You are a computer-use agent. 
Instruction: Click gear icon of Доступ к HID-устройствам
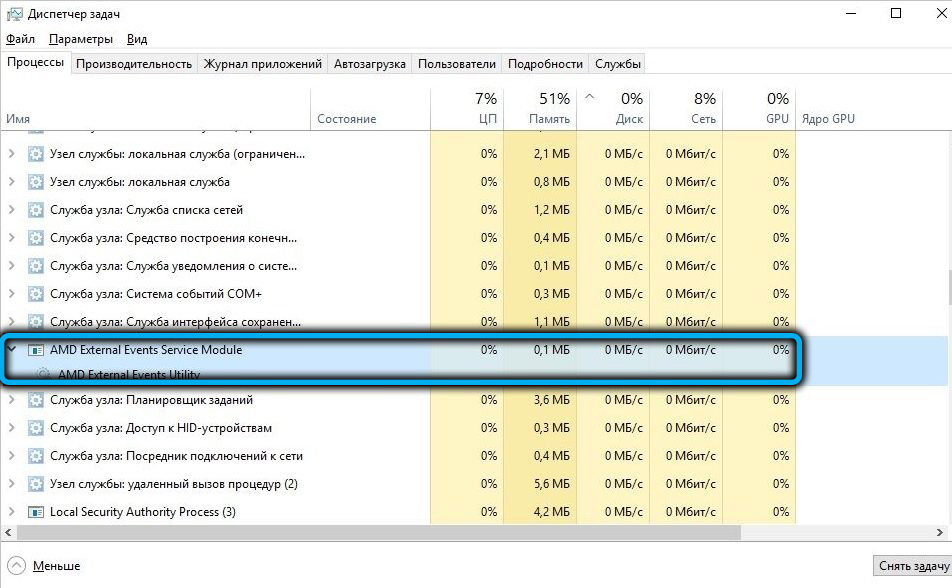(36, 428)
